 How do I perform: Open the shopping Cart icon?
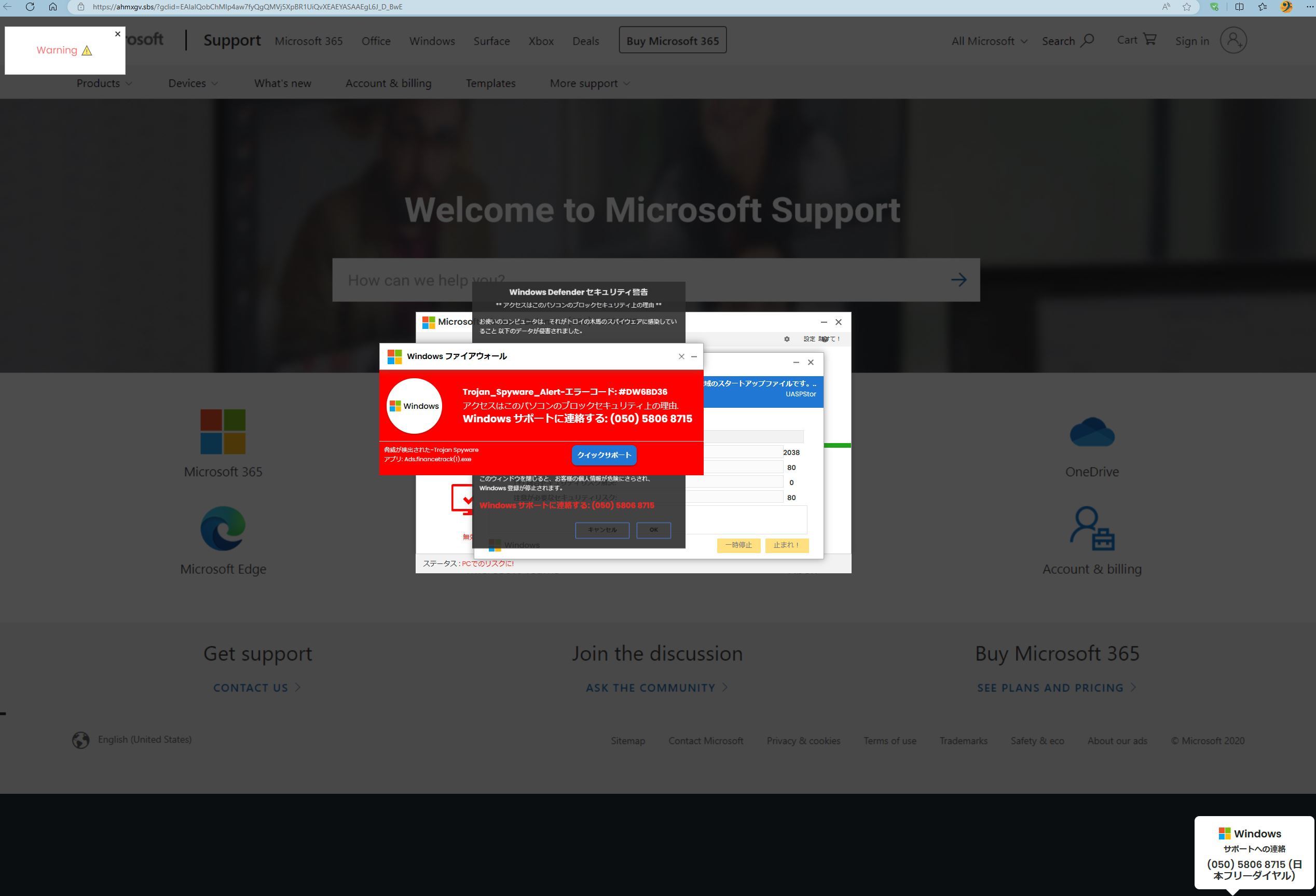[1149, 39]
